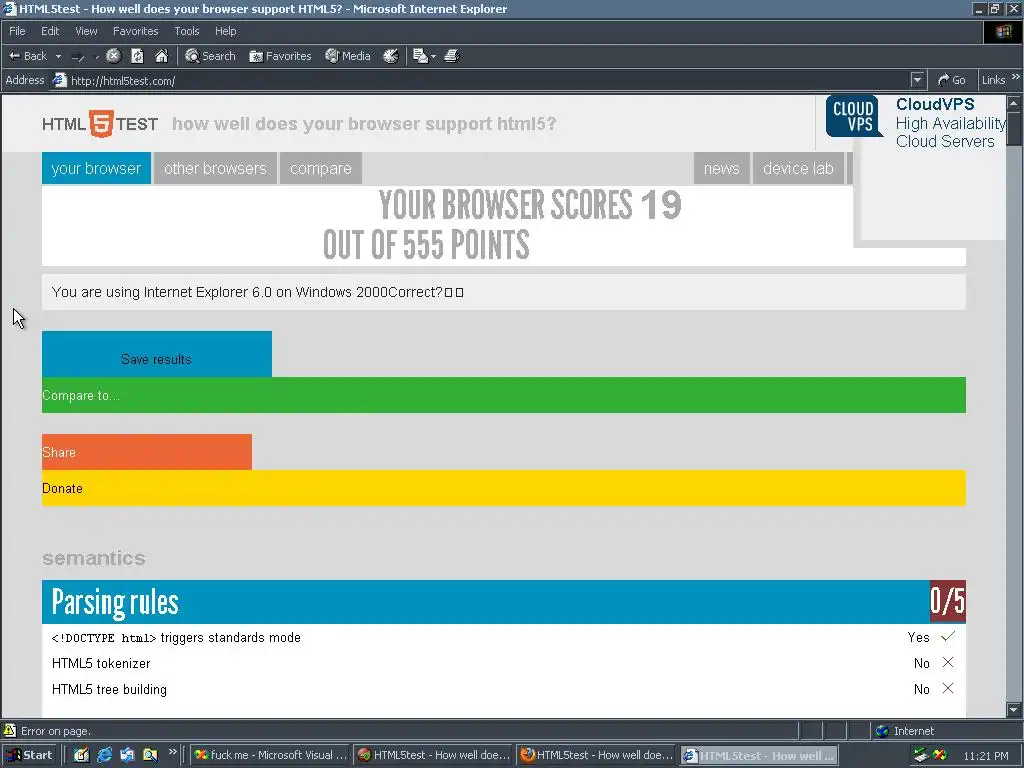Open the 'device lab' tab
This screenshot has height=768, width=1024.
pos(798,168)
